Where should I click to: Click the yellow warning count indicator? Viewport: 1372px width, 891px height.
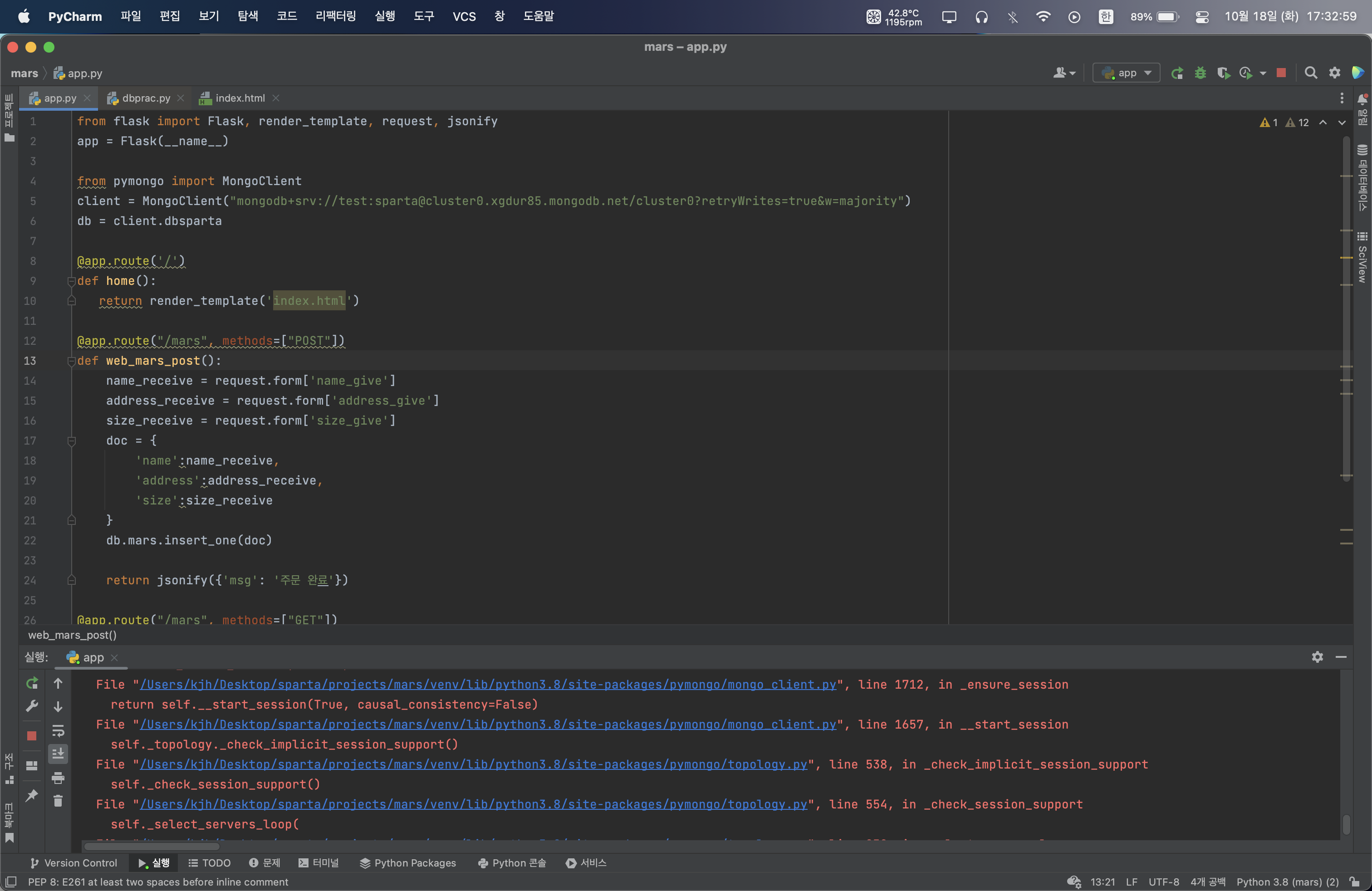click(1269, 123)
